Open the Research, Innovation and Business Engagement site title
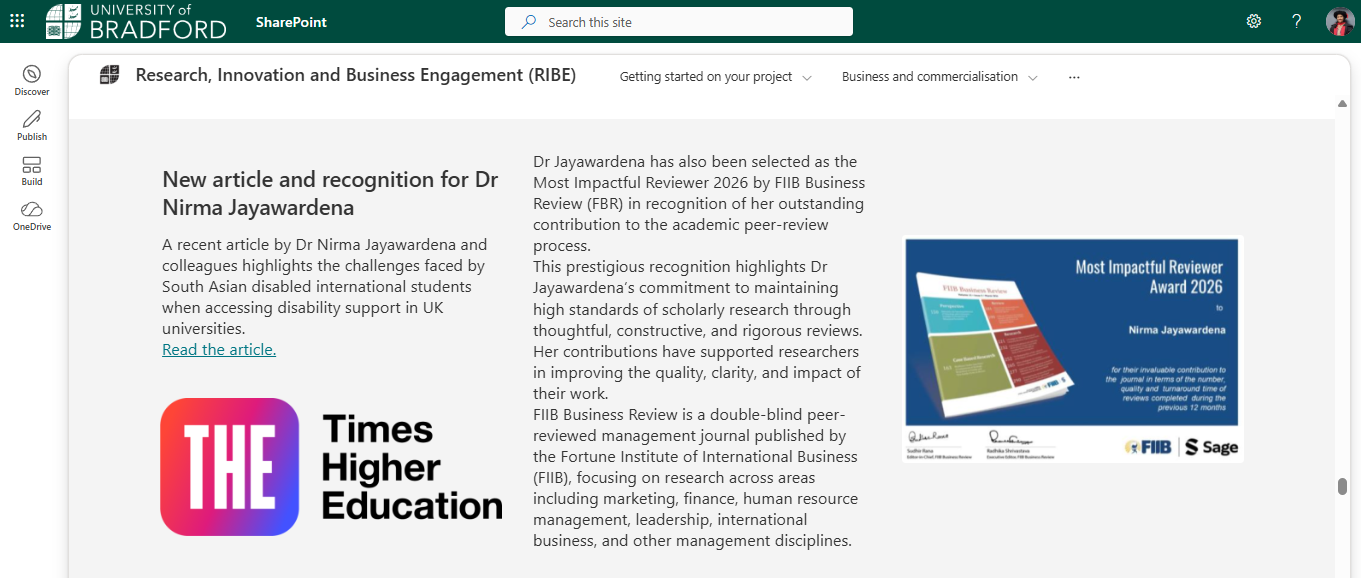This screenshot has height=578, width=1361. (356, 75)
